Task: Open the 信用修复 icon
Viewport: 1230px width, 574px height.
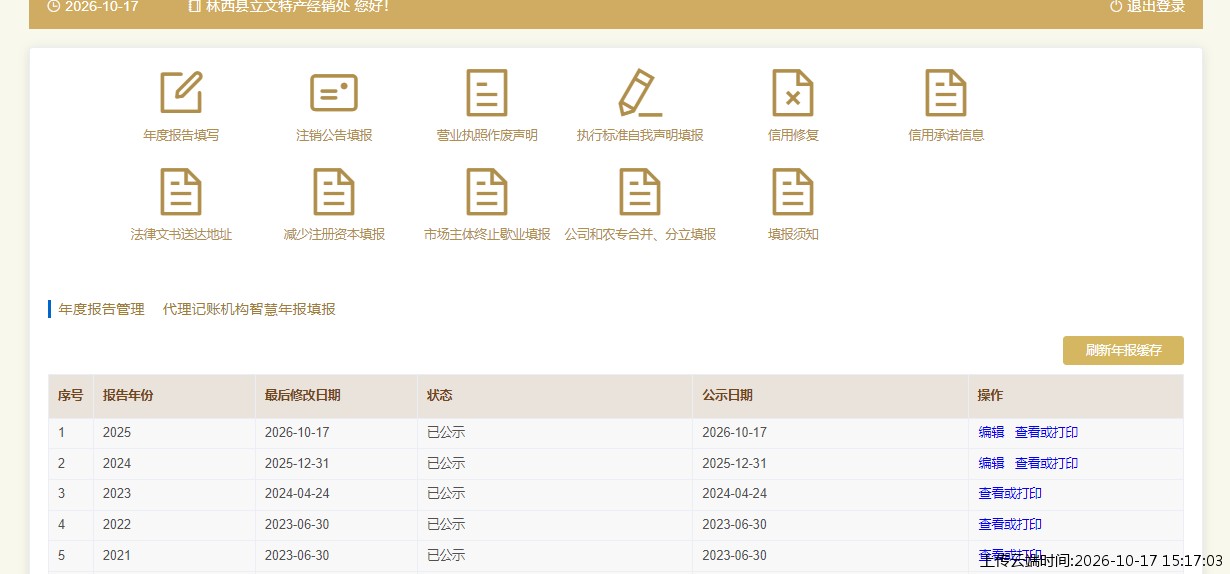Action: point(793,93)
